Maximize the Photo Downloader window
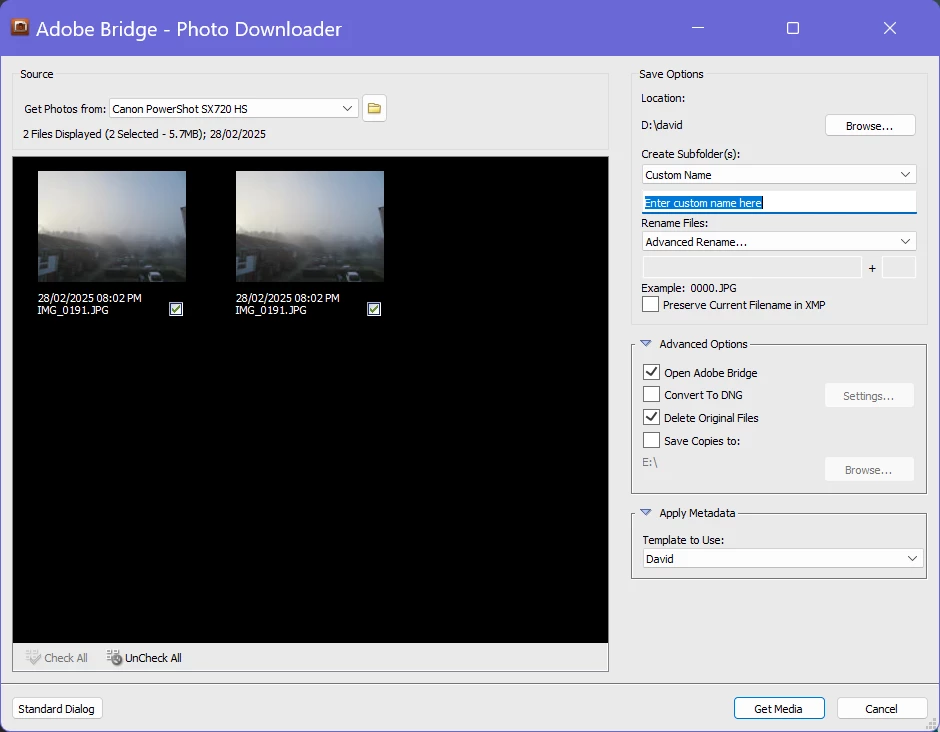940x732 pixels. click(793, 28)
